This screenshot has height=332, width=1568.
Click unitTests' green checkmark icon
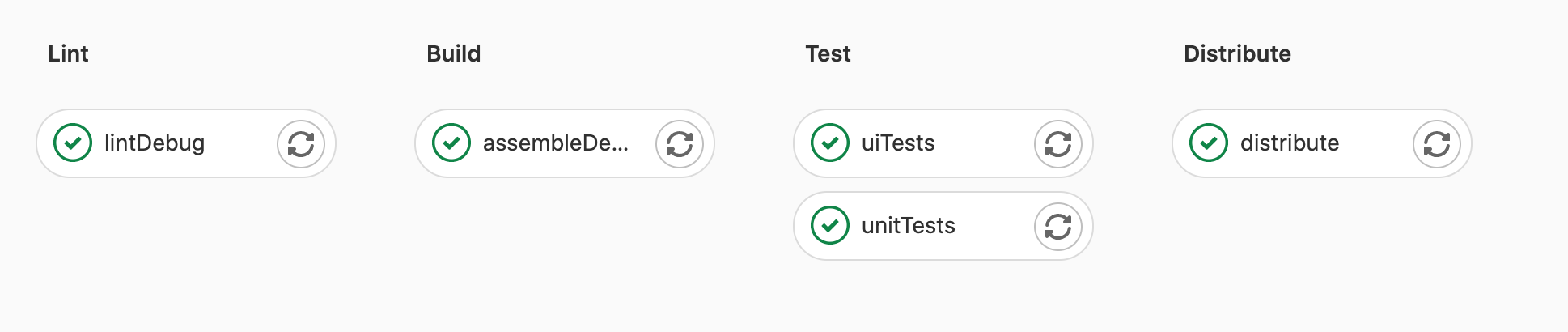[x=830, y=226]
